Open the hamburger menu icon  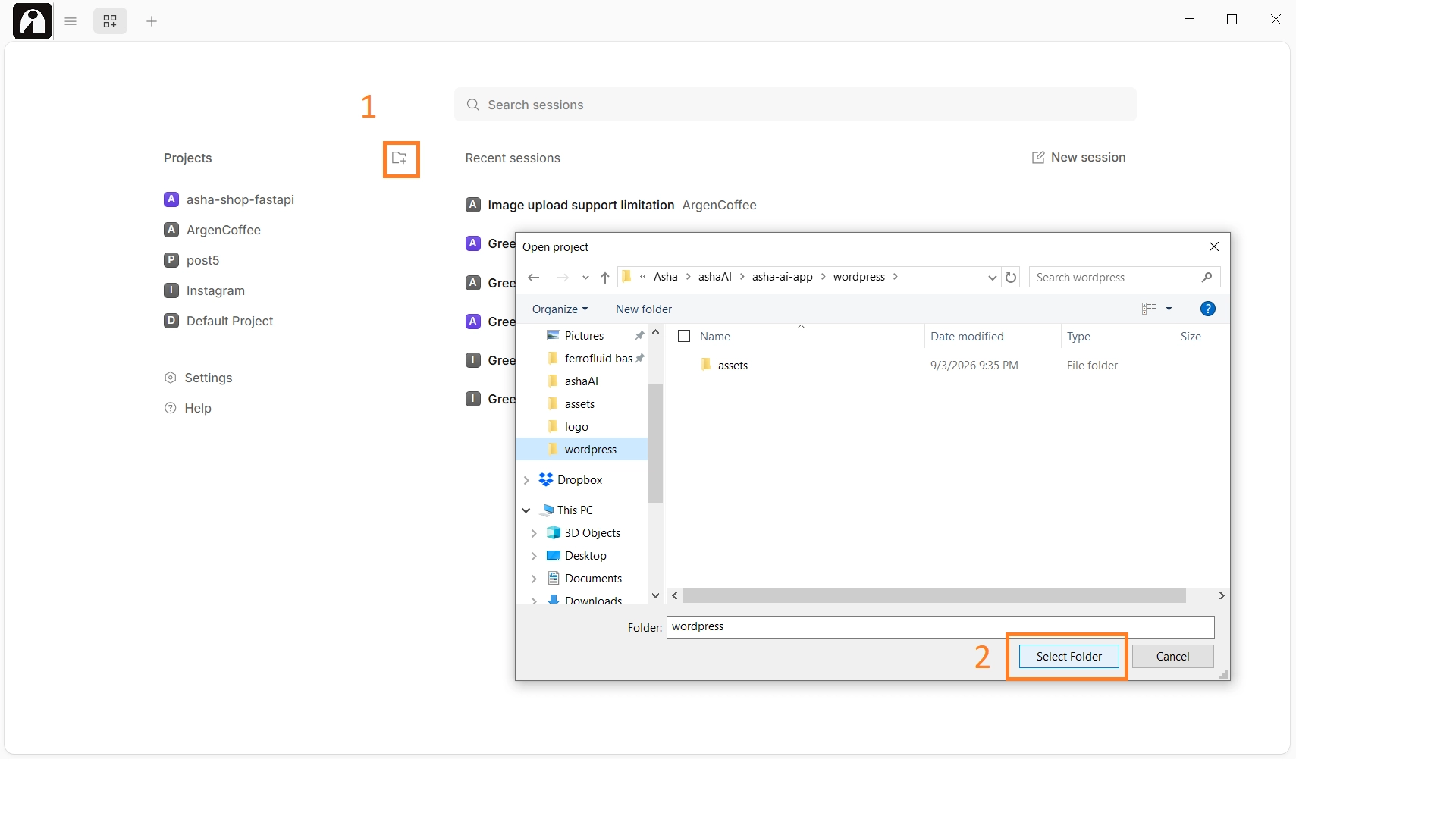coord(71,21)
